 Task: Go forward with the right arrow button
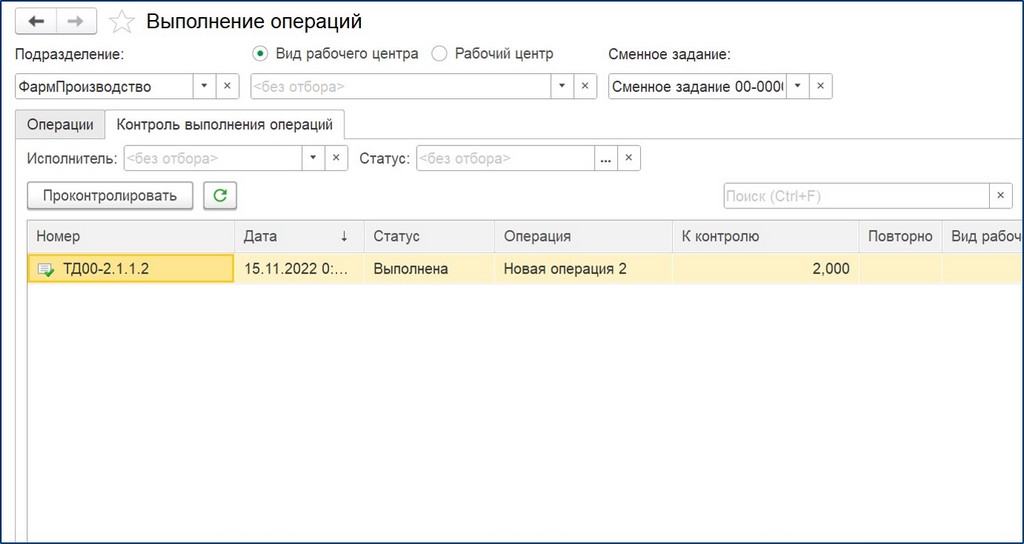click(x=76, y=22)
